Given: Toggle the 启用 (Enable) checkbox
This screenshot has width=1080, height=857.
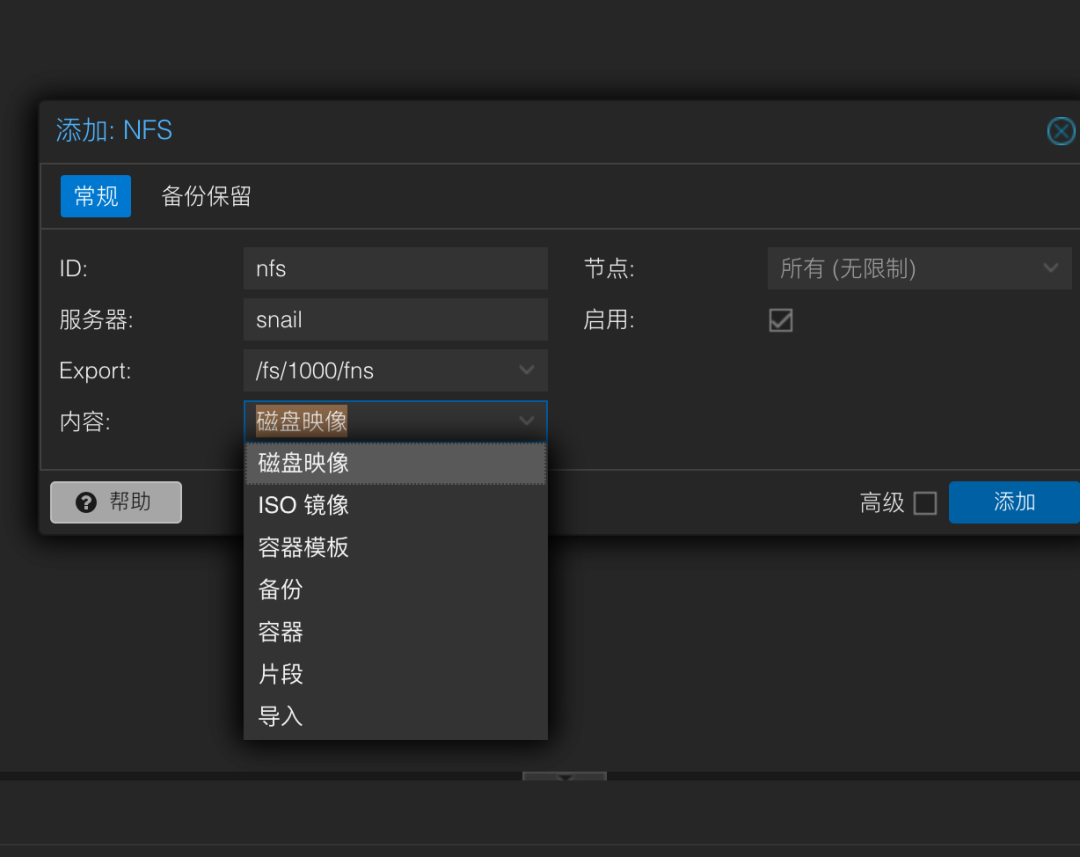Looking at the screenshot, I should point(780,320).
